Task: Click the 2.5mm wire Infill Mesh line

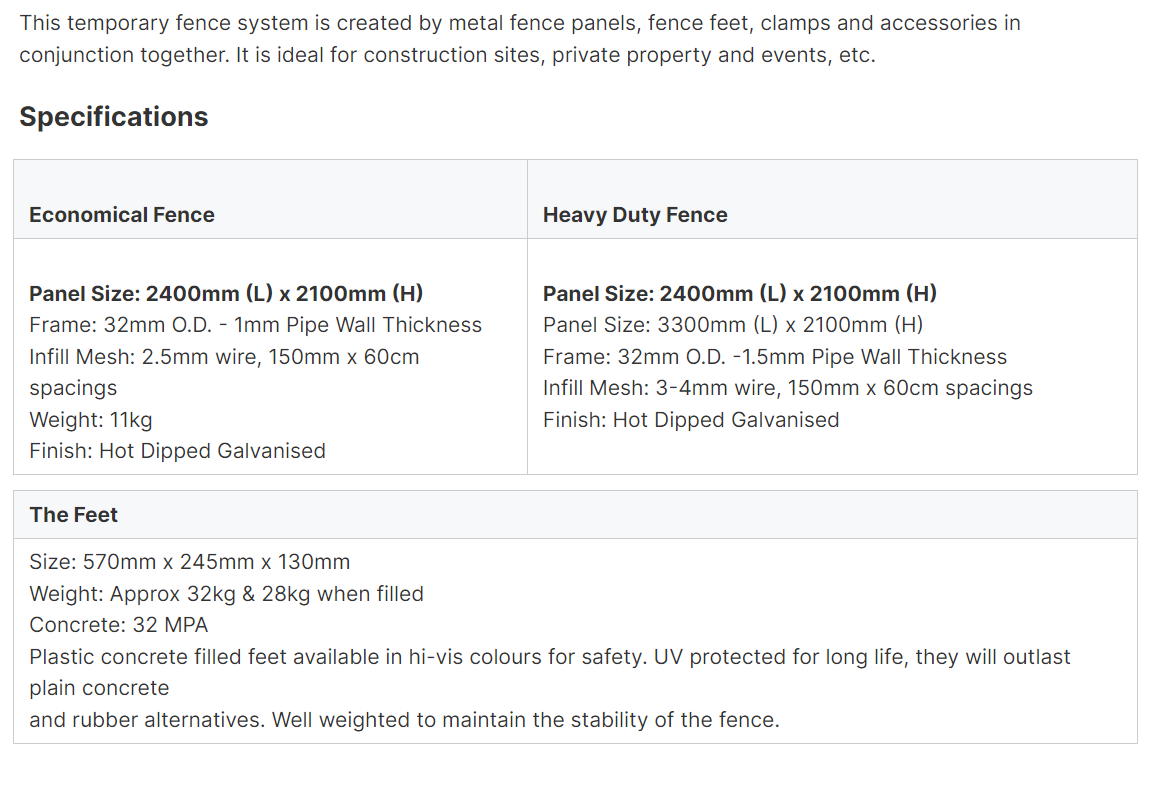Action: tap(224, 372)
